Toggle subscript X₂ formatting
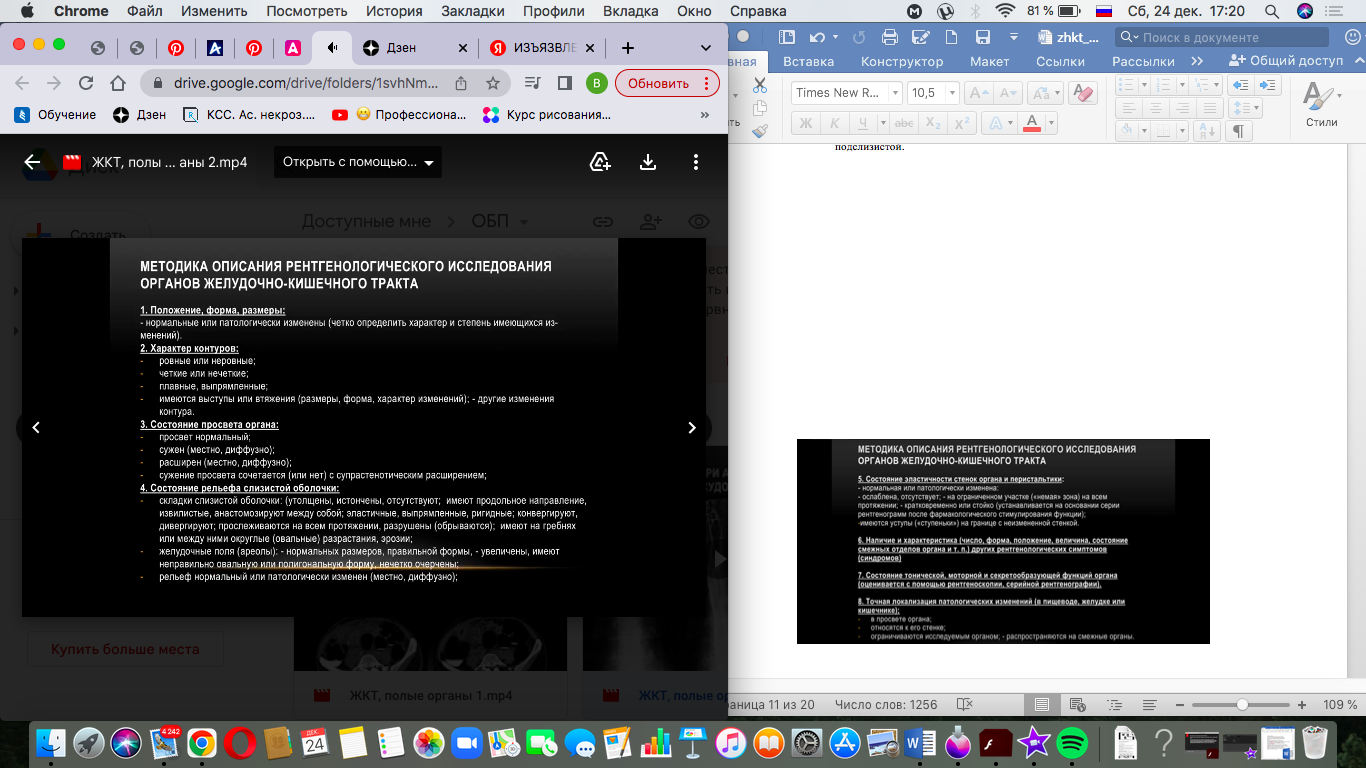Image resolution: width=1366 pixels, height=768 pixels. tap(932, 123)
